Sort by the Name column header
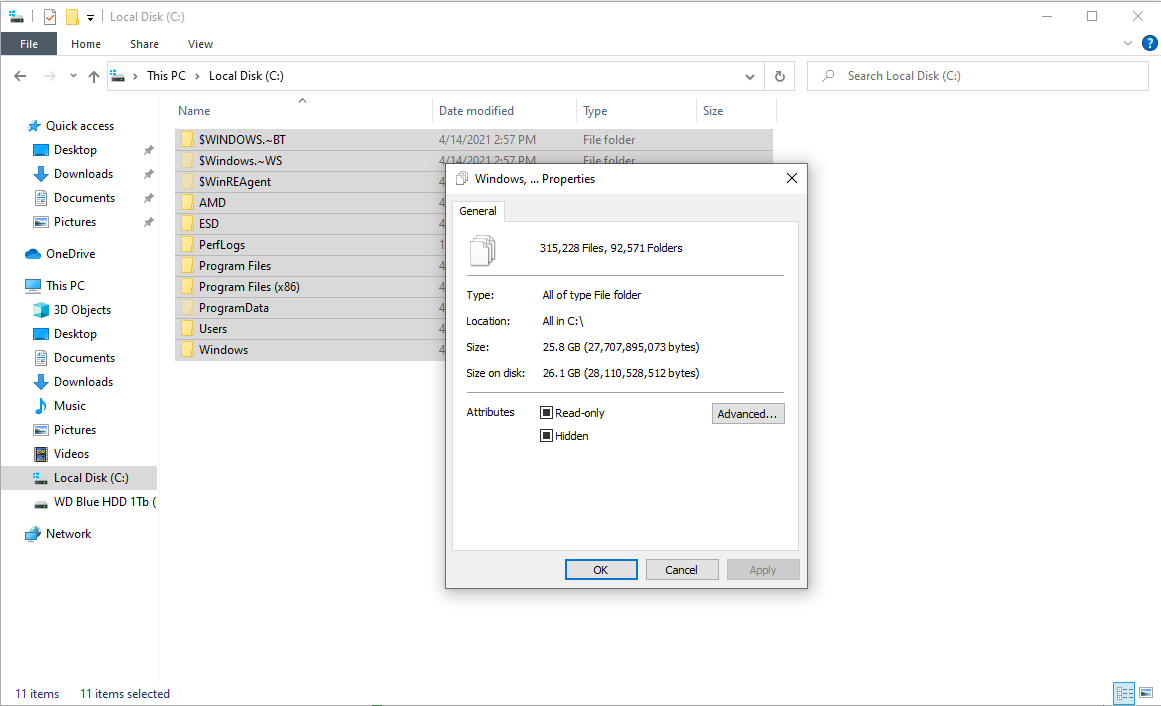 click(303, 111)
